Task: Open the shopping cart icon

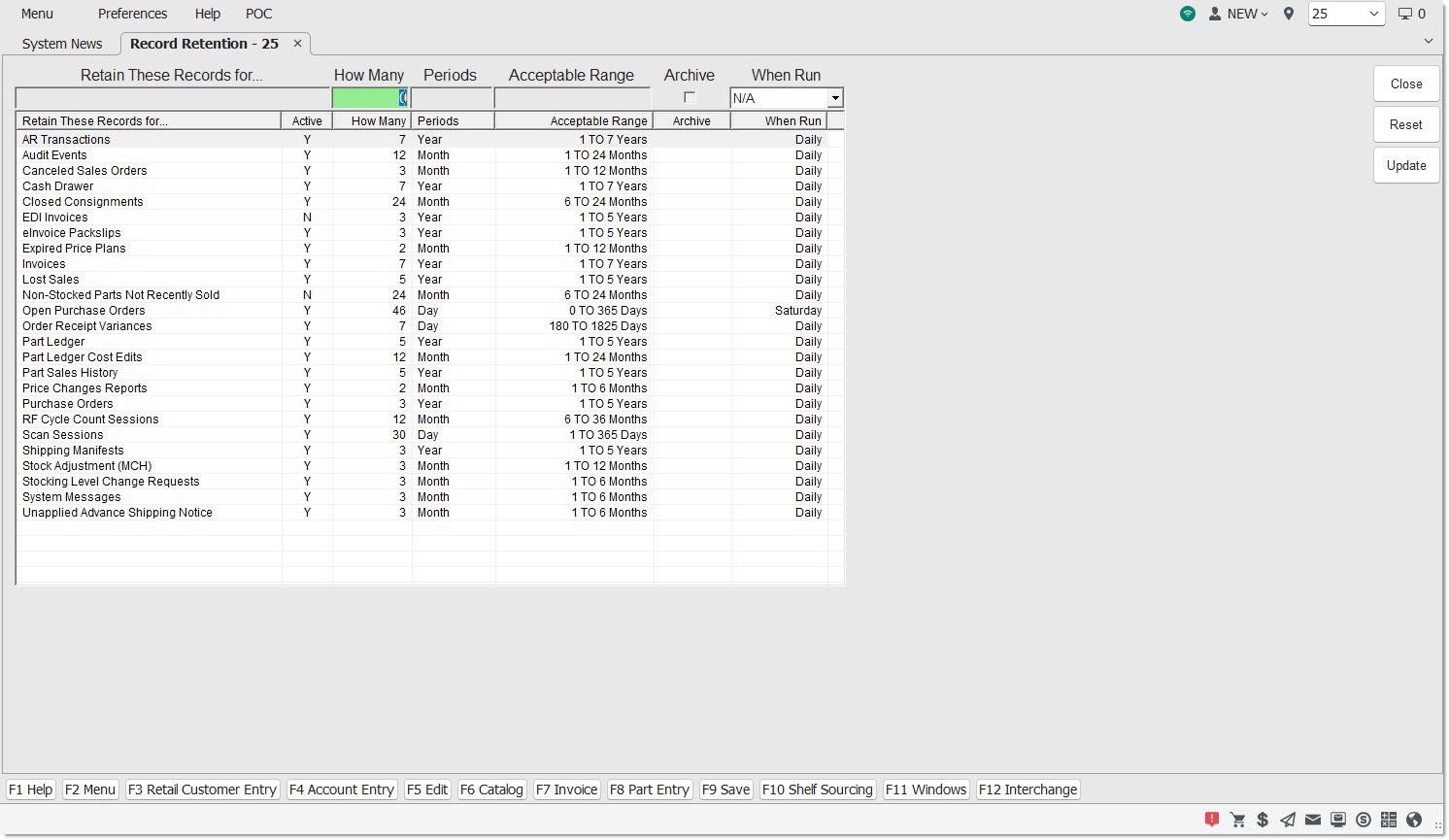Action: pyautogui.click(x=1237, y=820)
